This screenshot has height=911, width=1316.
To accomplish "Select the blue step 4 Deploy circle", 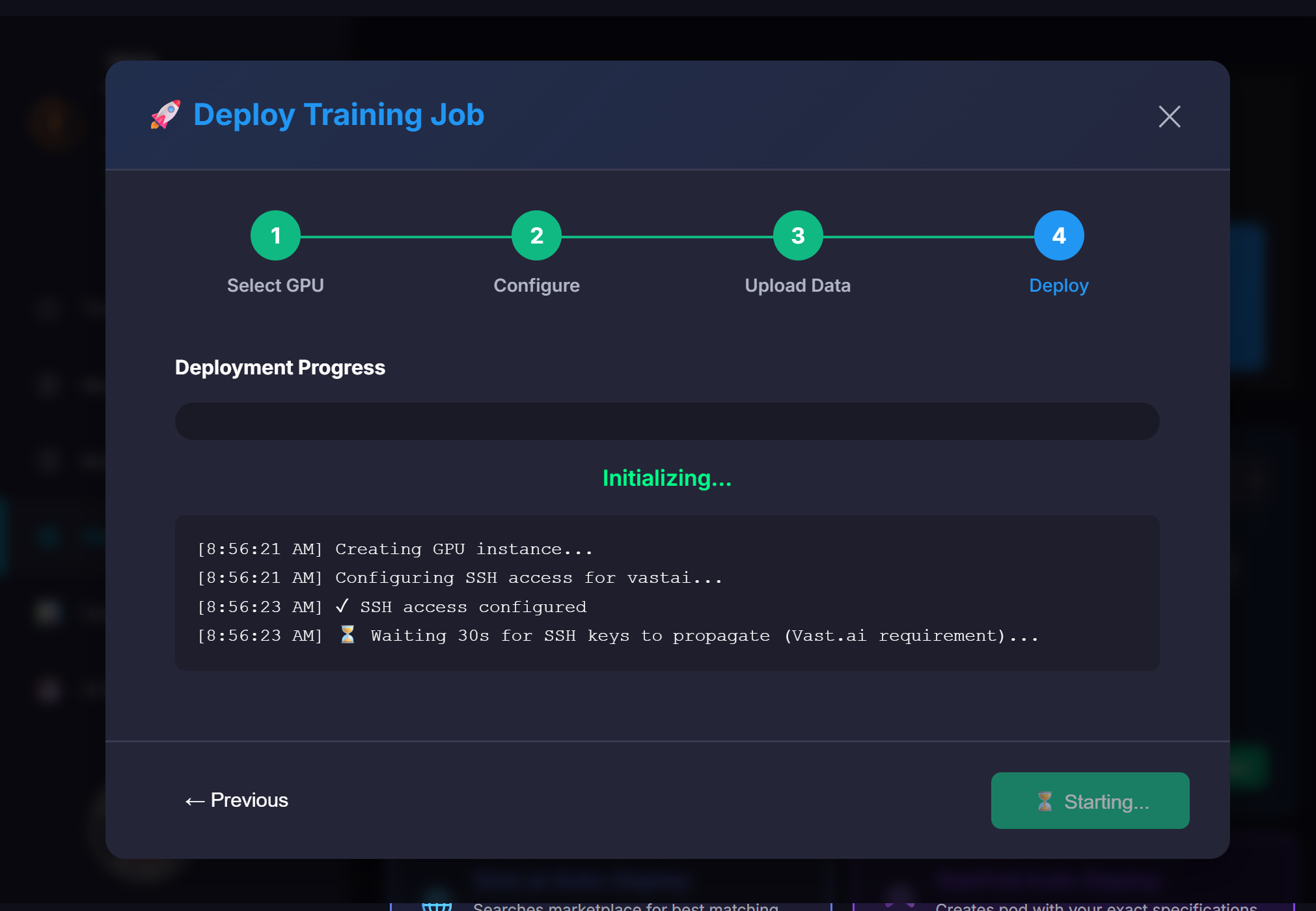I will click(x=1058, y=235).
